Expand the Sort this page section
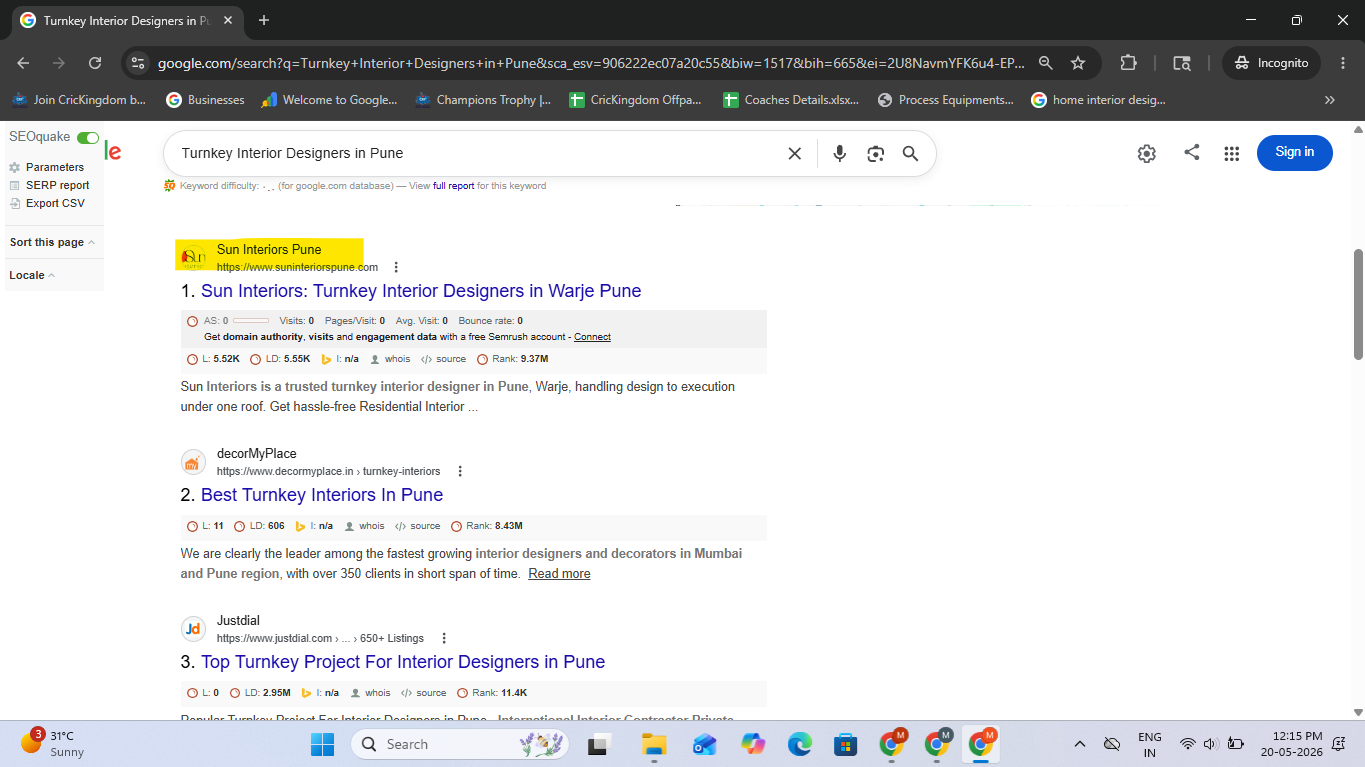The height and width of the screenshot is (767, 1365). [53, 242]
